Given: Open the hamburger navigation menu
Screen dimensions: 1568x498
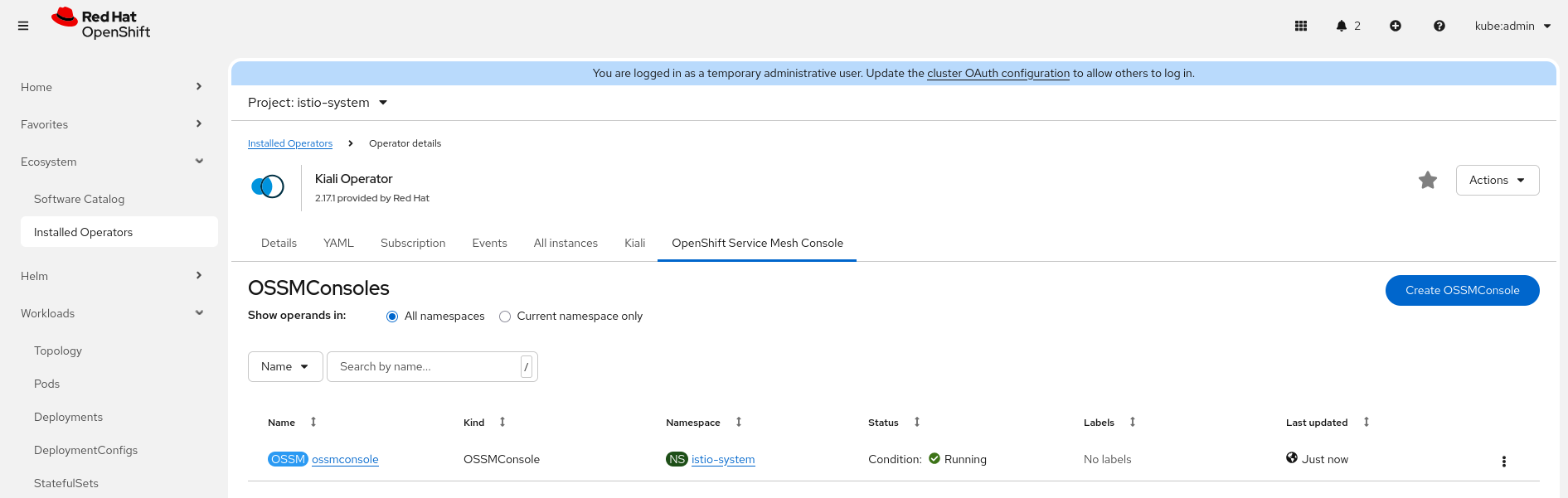Looking at the screenshot, I should tap(23, 26).
